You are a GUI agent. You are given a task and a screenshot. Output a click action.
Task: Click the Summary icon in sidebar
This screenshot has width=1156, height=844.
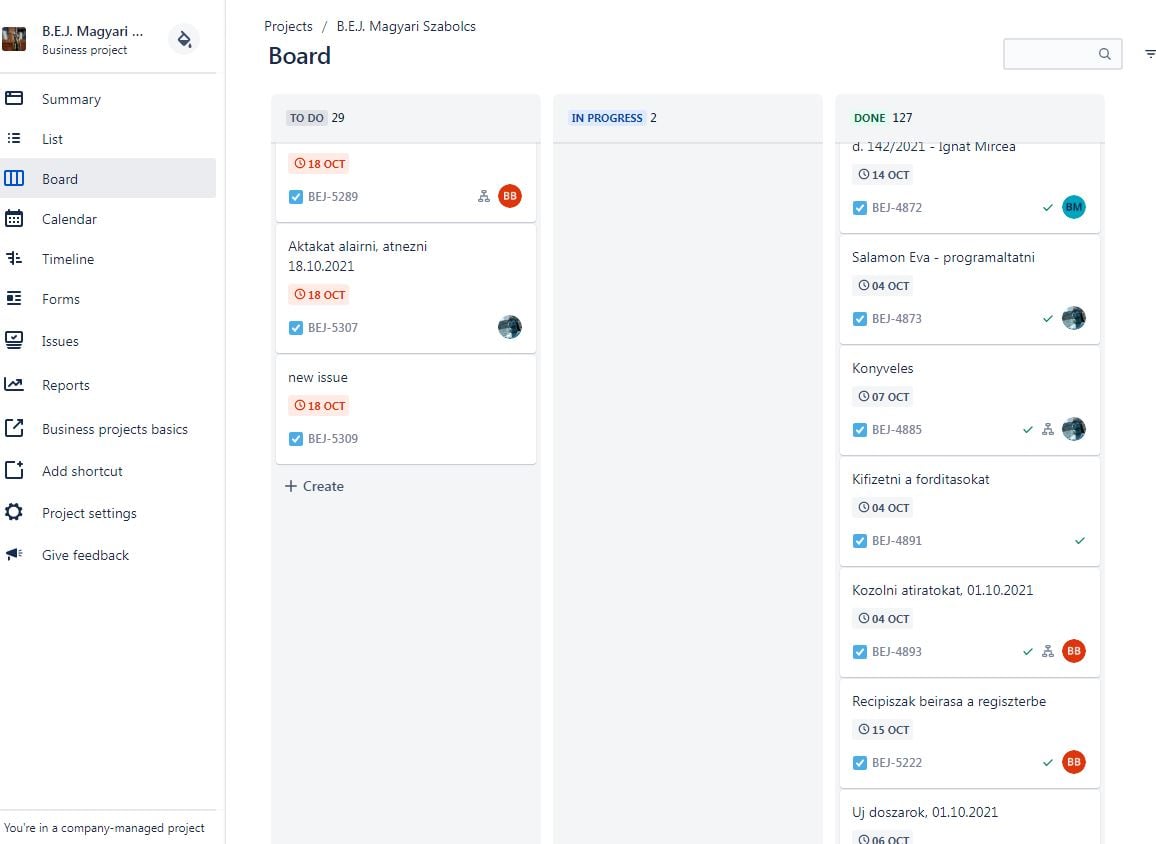pyautogui.click(x=14, y=98)
